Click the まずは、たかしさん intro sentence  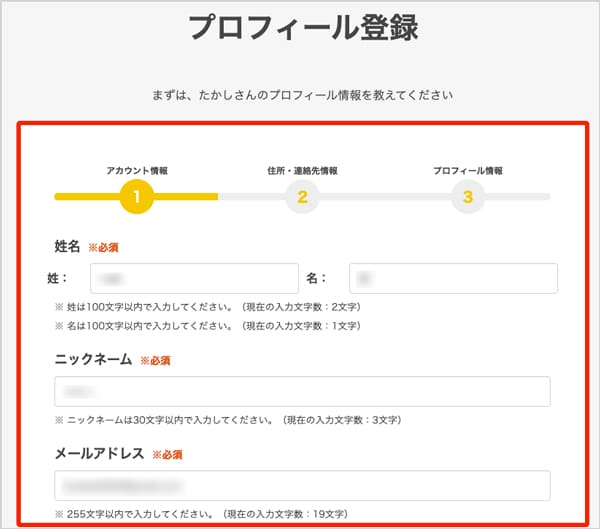[300, 97]
